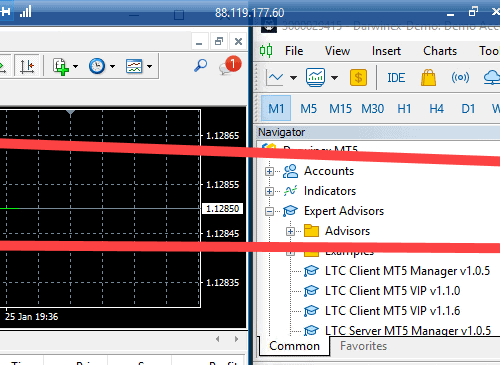500x365 pixels.
Task: Click the chart scroll left arrow
Action: coord(218,339)
